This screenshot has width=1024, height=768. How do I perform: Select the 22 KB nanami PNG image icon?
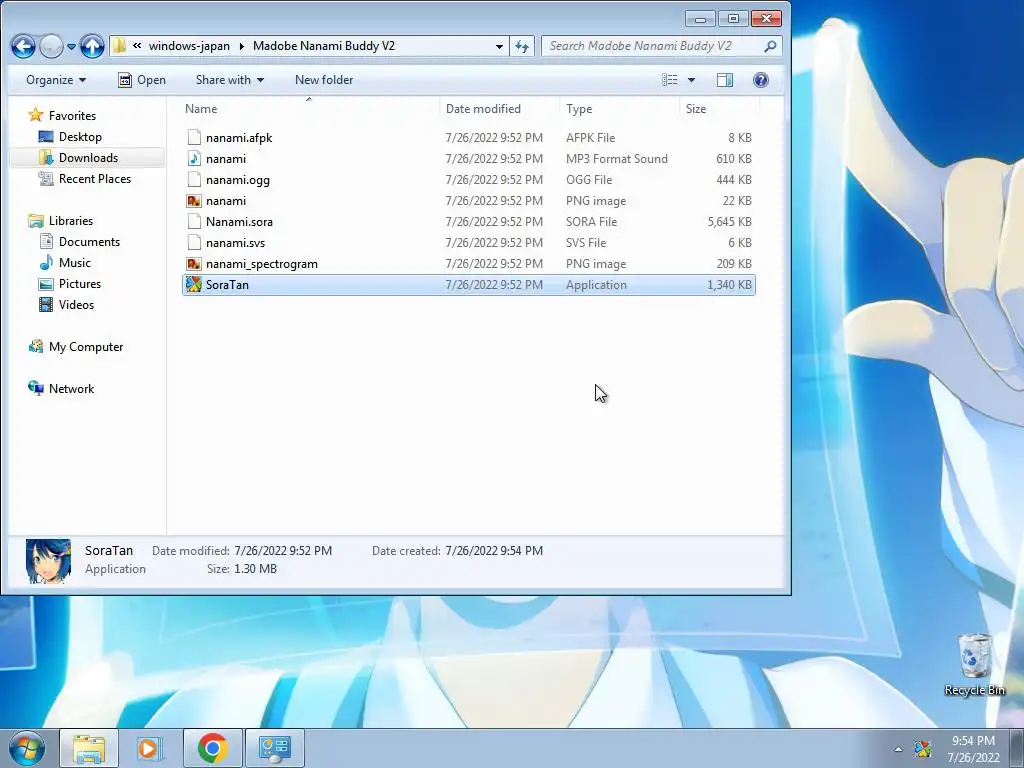click(194, 200)
